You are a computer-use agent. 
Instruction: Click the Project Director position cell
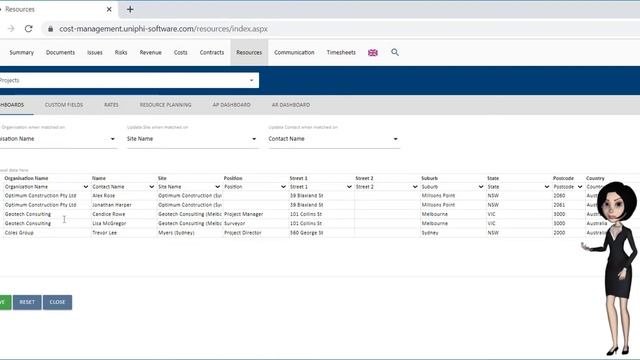coord(255,233)
